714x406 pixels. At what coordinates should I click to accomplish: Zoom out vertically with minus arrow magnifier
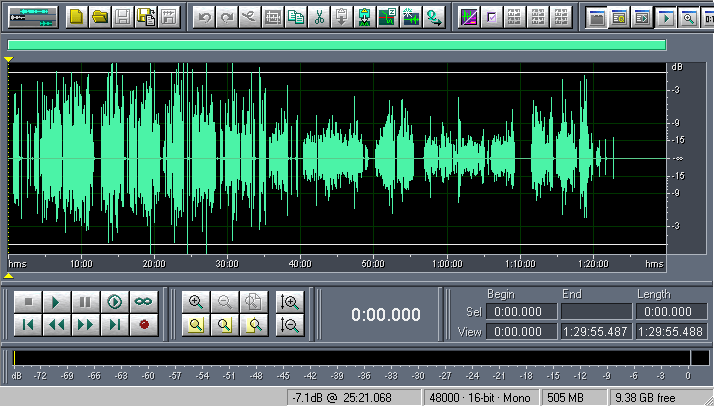click(290, 325)
